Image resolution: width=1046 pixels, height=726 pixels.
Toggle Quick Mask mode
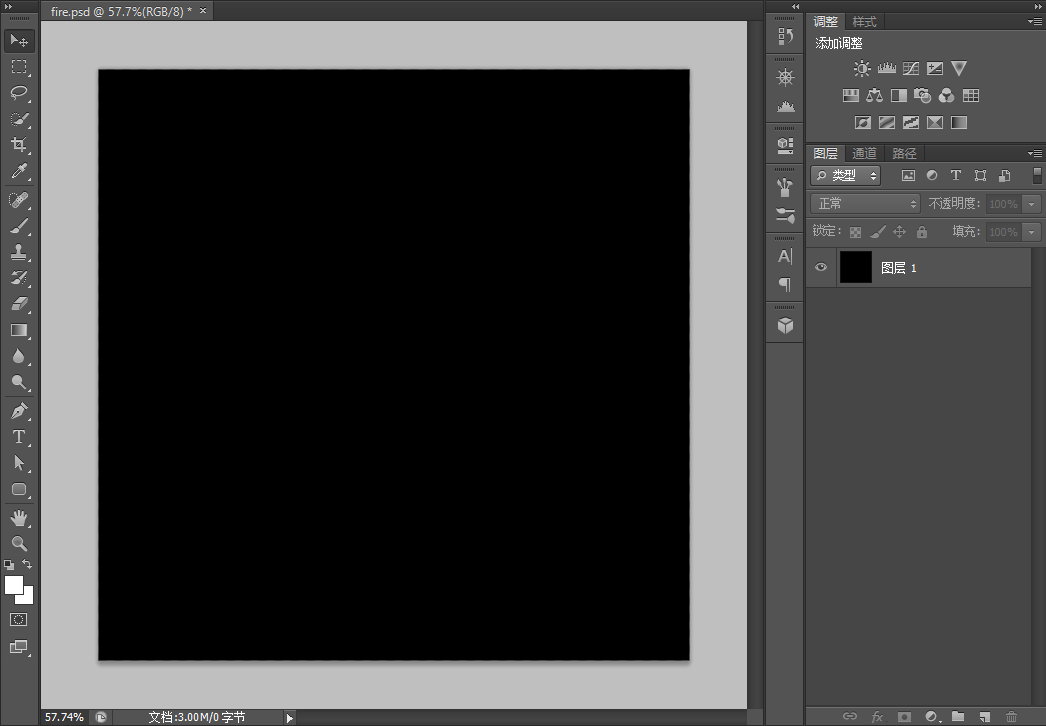(x=19, y=619)
